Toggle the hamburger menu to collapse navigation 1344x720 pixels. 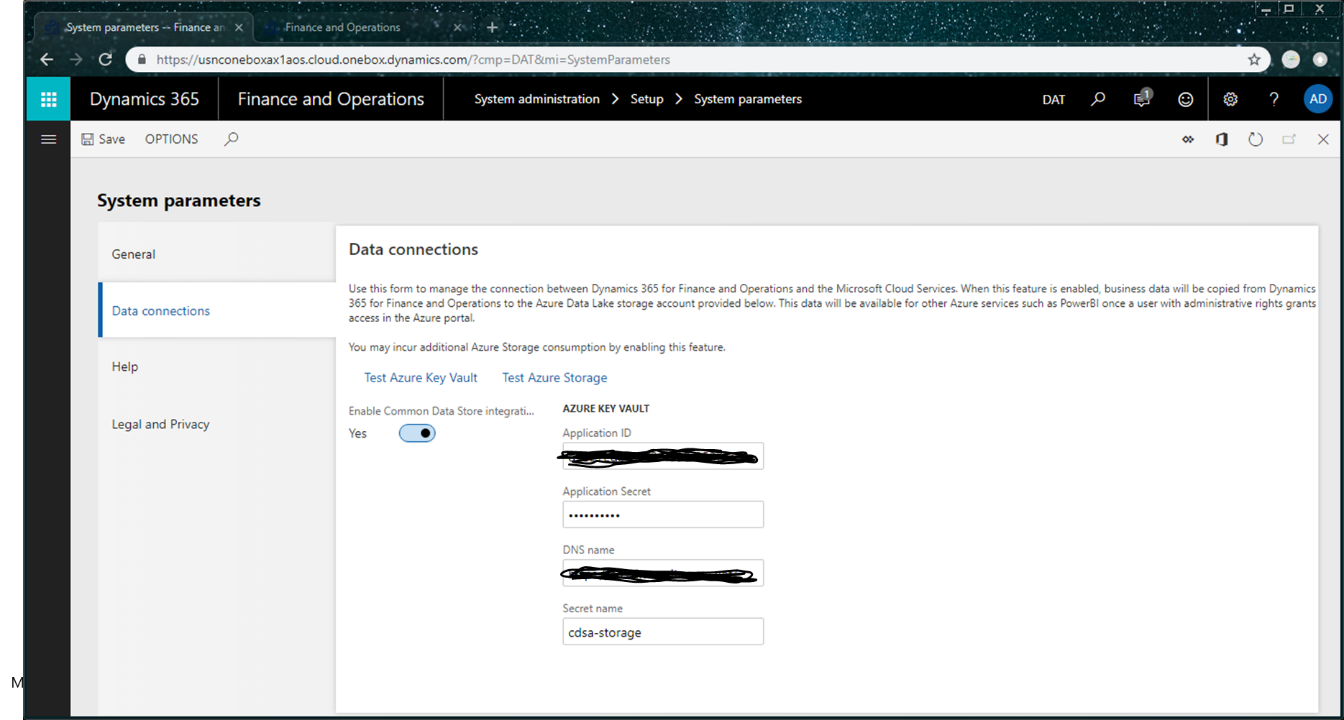point(48,139)
